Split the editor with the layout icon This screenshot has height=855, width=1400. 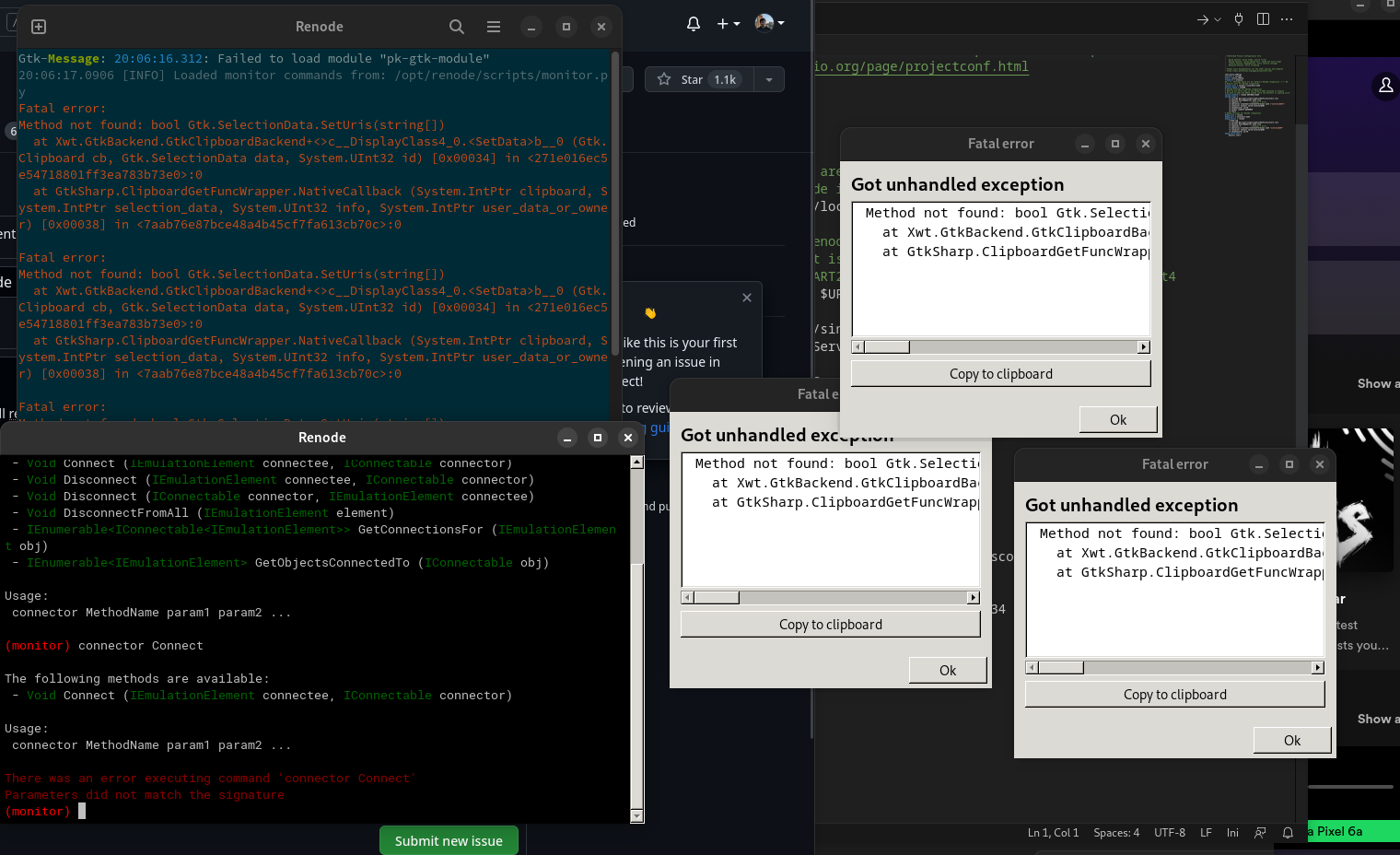[1263, 19]
